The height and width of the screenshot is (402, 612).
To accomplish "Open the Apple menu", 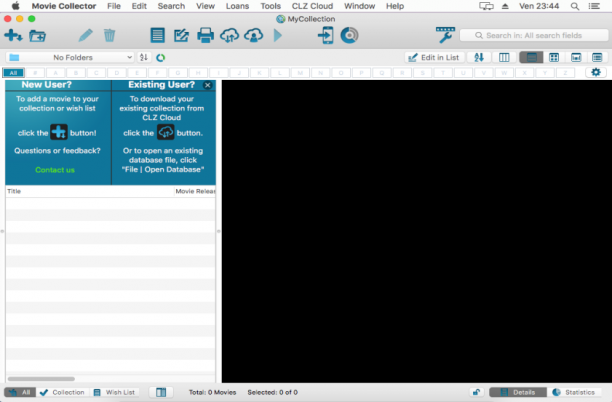I will point(15,6).
